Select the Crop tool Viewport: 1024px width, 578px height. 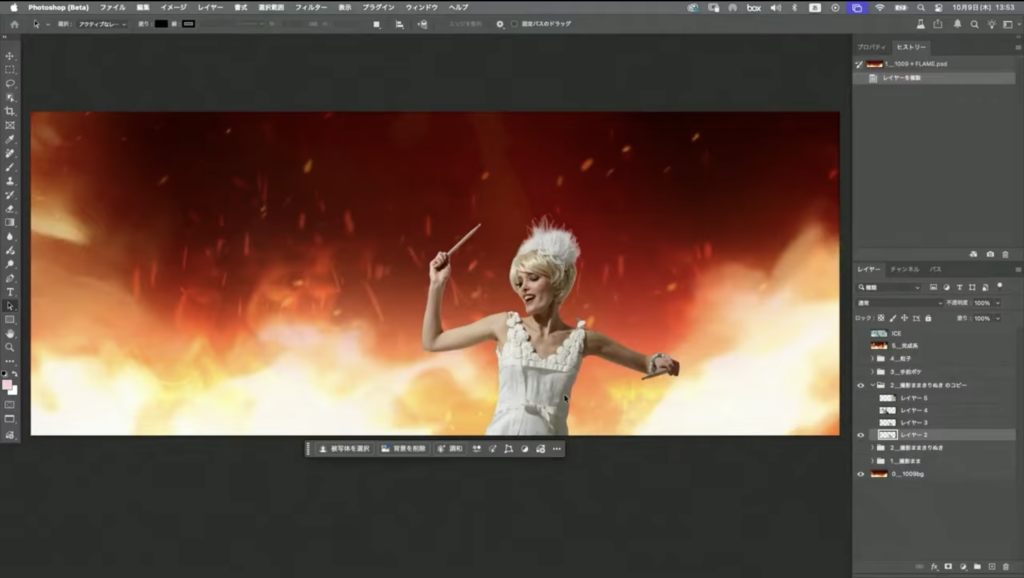click(x=10, y=111)
